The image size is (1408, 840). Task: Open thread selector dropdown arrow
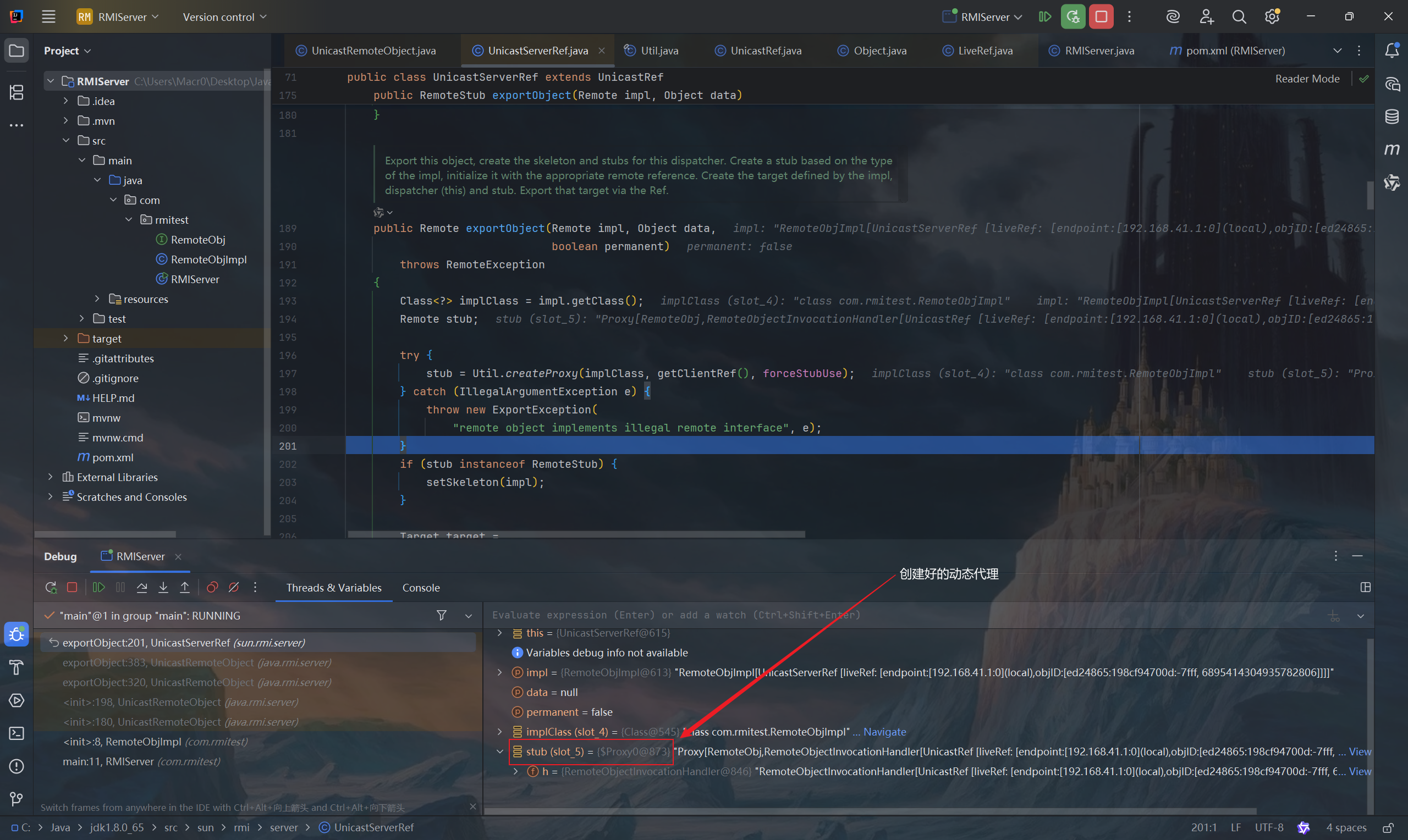469,616
